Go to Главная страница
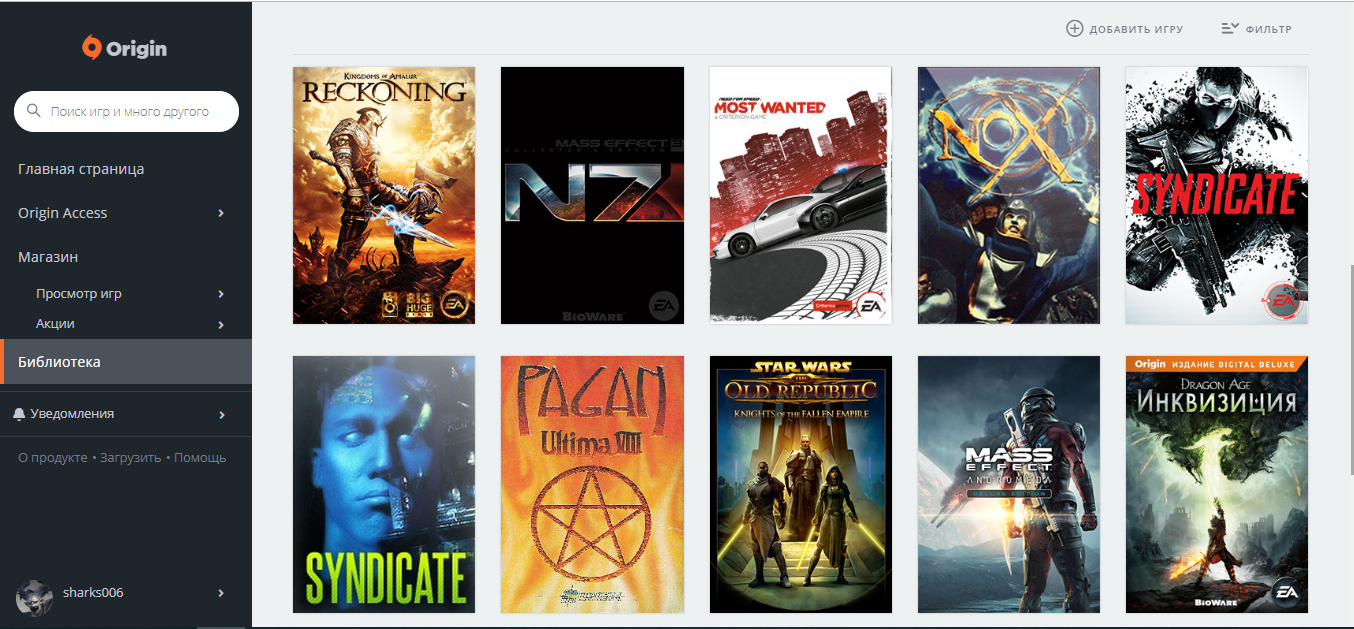Image resolution: width=1354 pixels, height=629 pixels. [81, 169]
